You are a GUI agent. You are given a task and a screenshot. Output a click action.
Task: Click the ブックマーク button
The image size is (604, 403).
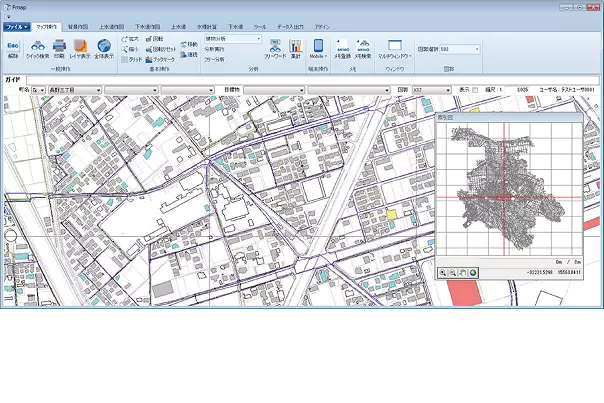[160, 59]
